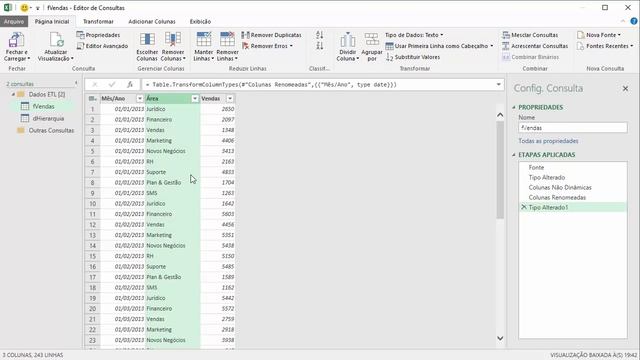Switch to the Transformar tab
The width and height of the screenshot is (640, 360).
pyautogui.click(x=98, y=22)
